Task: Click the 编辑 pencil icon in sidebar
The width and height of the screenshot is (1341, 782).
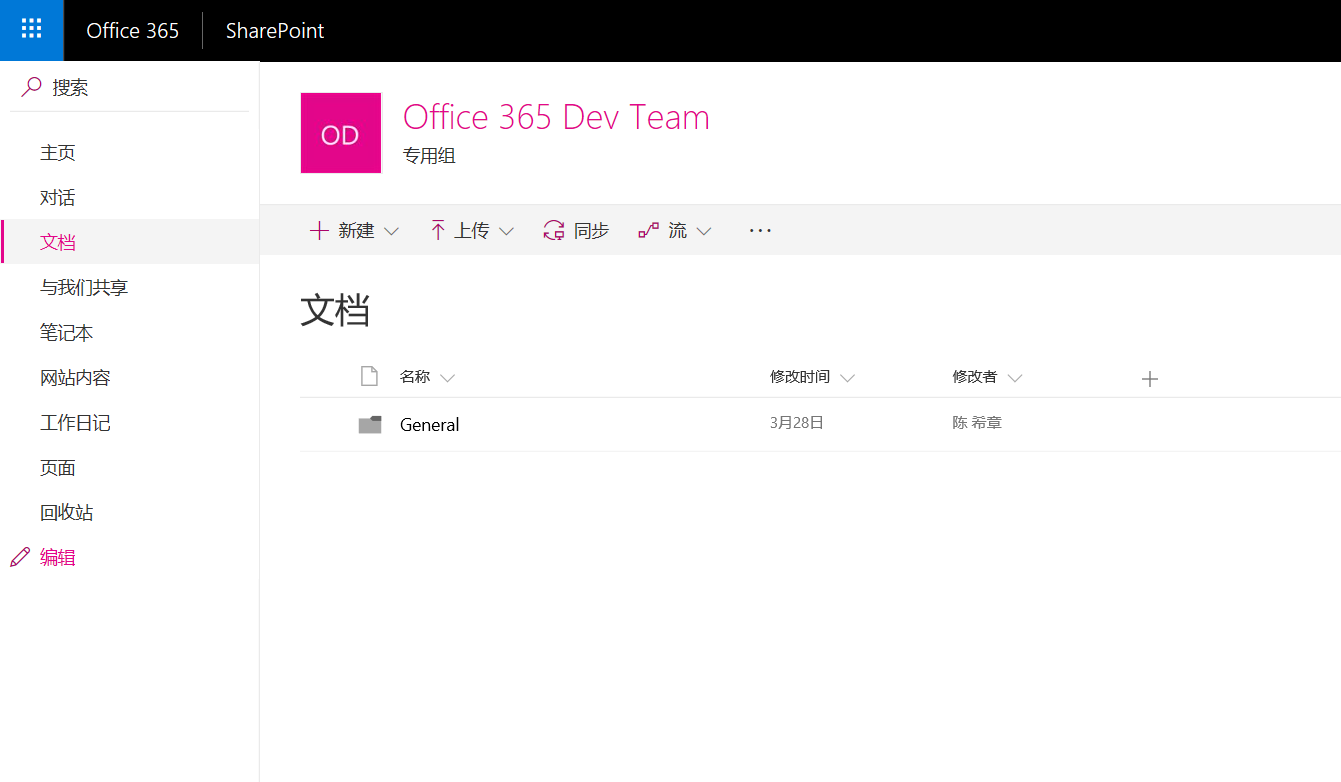Action: tap(19, 556)
